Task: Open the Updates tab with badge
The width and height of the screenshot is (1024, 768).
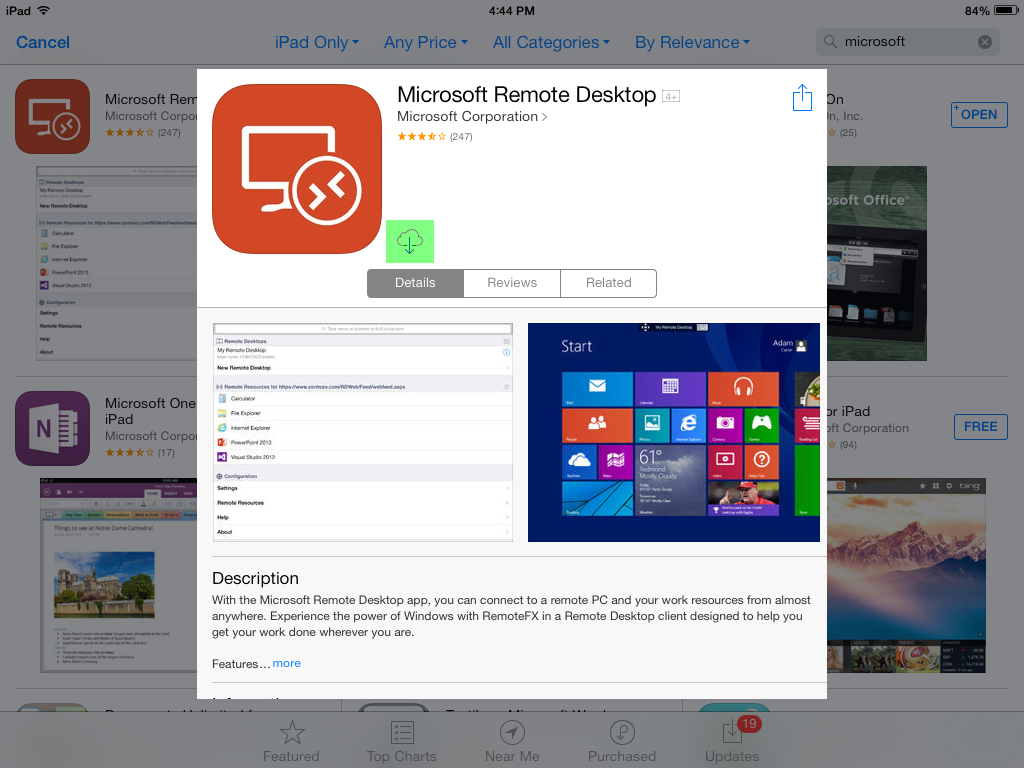Action: click(732, 742)
